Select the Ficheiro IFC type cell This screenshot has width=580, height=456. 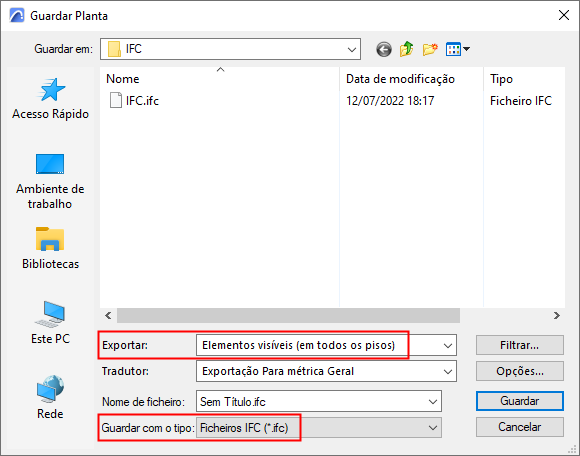click(521, 101)
